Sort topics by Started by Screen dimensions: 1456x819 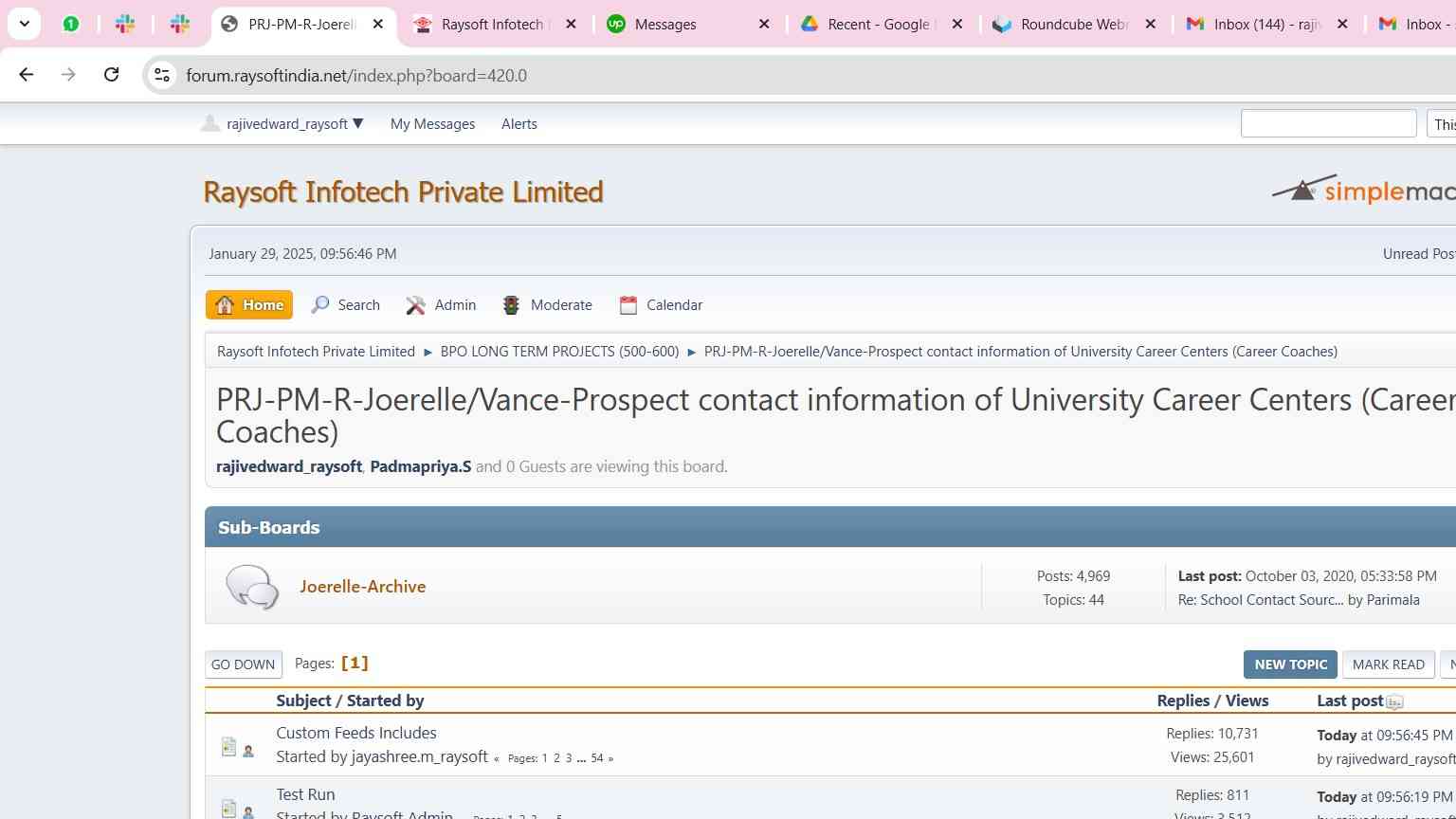[385, 701]
